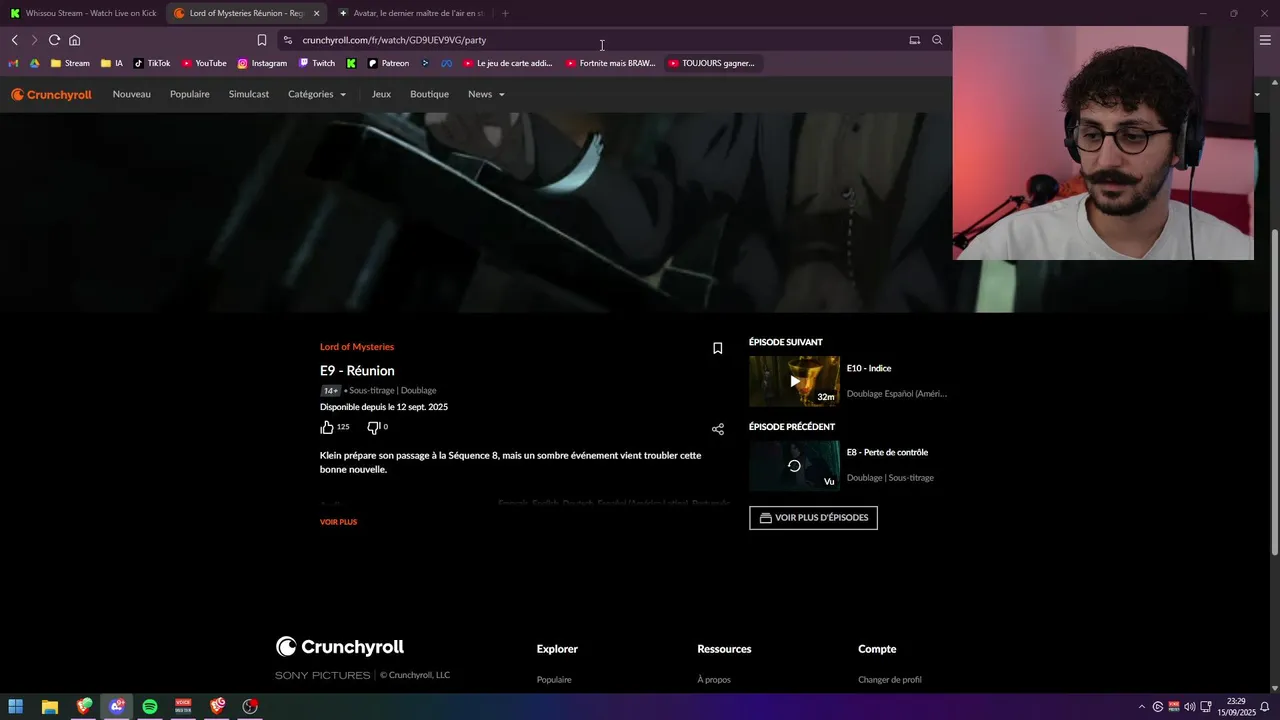
Task: Open the IA bookmarks folder
Action: click(112, 63)
